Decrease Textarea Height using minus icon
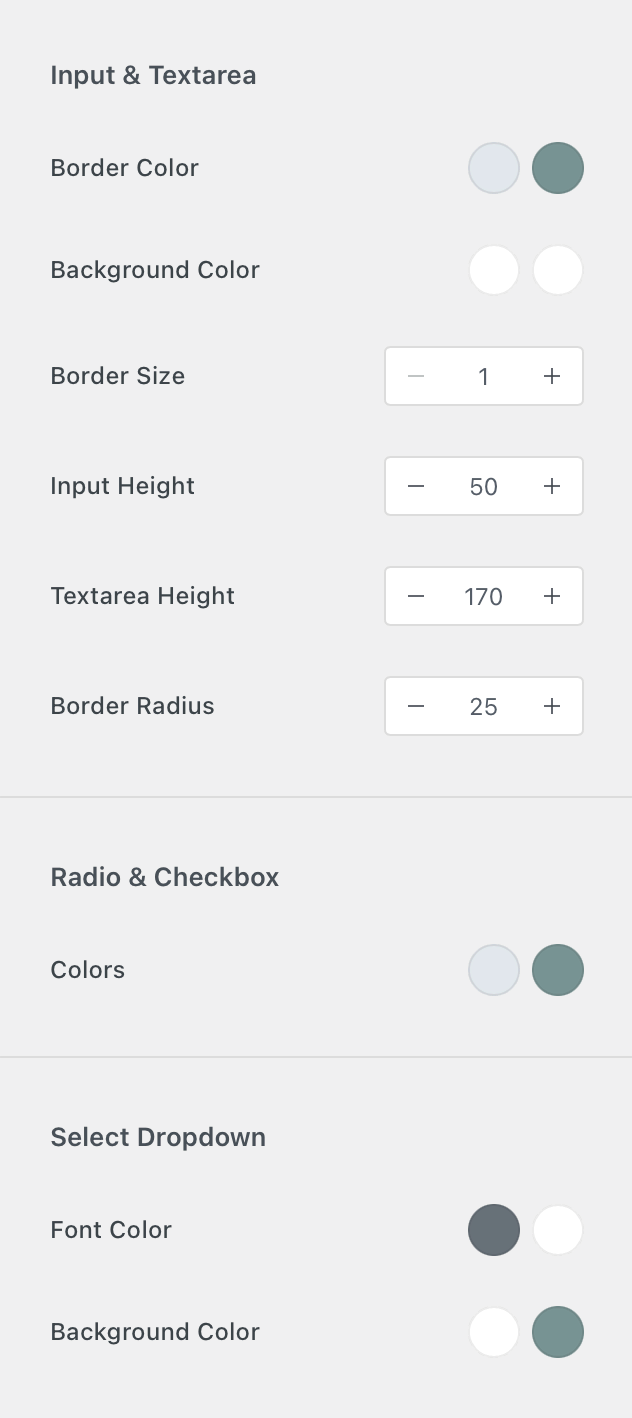 click(416, 596)
